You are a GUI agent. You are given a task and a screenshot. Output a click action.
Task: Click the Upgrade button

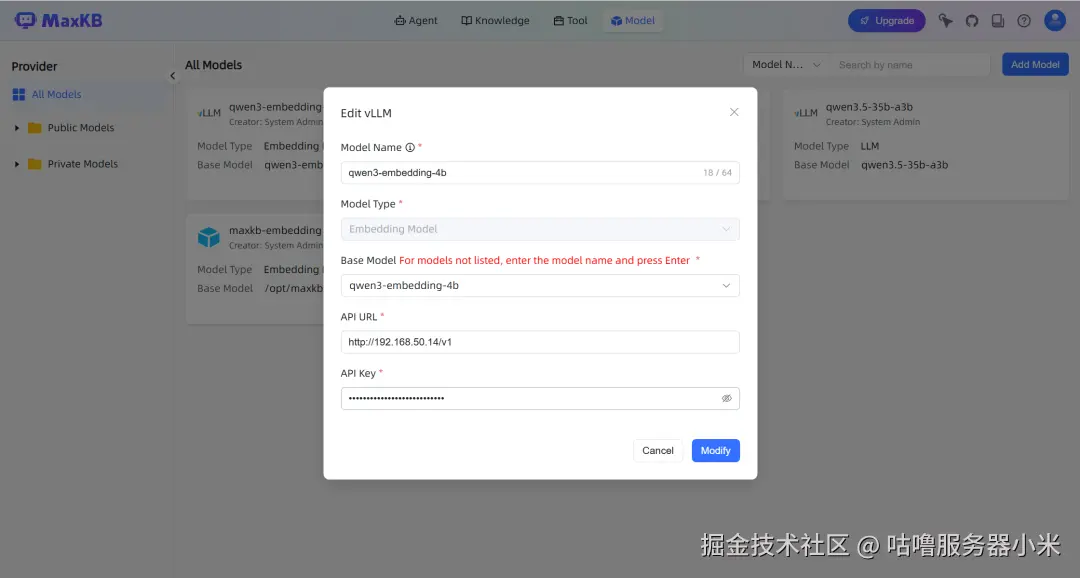click(x=886, y=21)
